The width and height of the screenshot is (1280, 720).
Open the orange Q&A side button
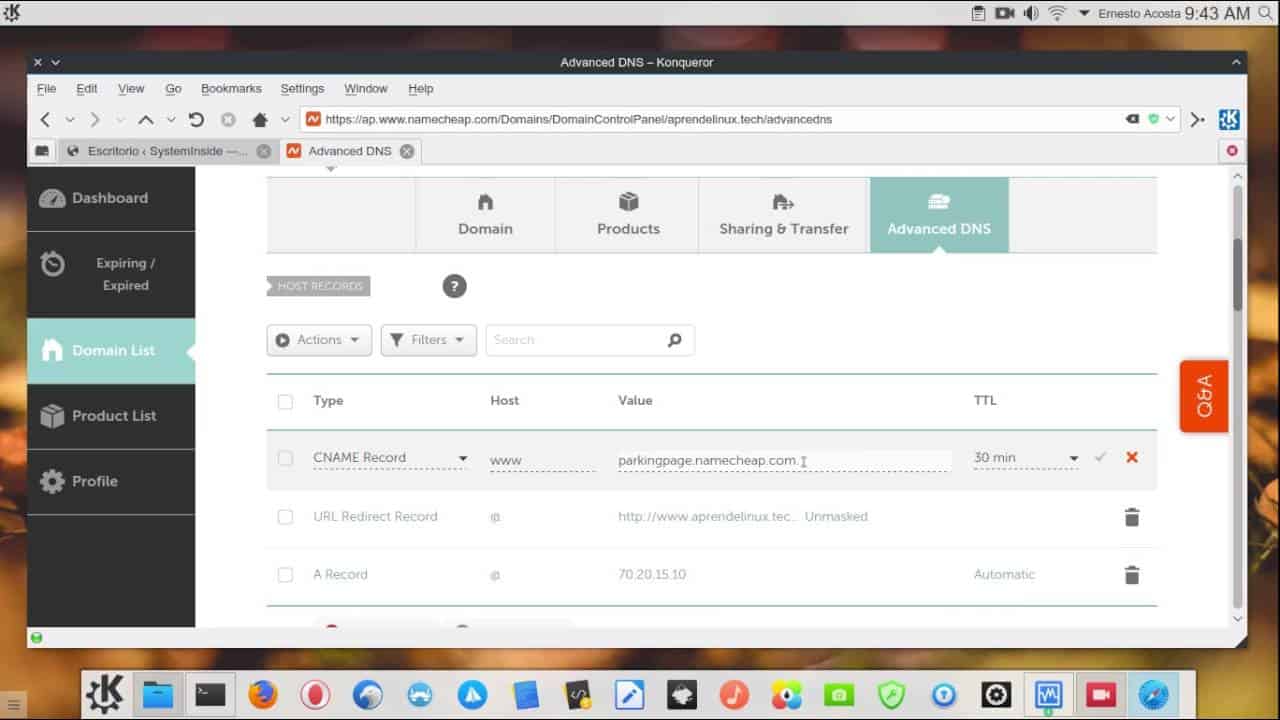tap(1204, 396)
